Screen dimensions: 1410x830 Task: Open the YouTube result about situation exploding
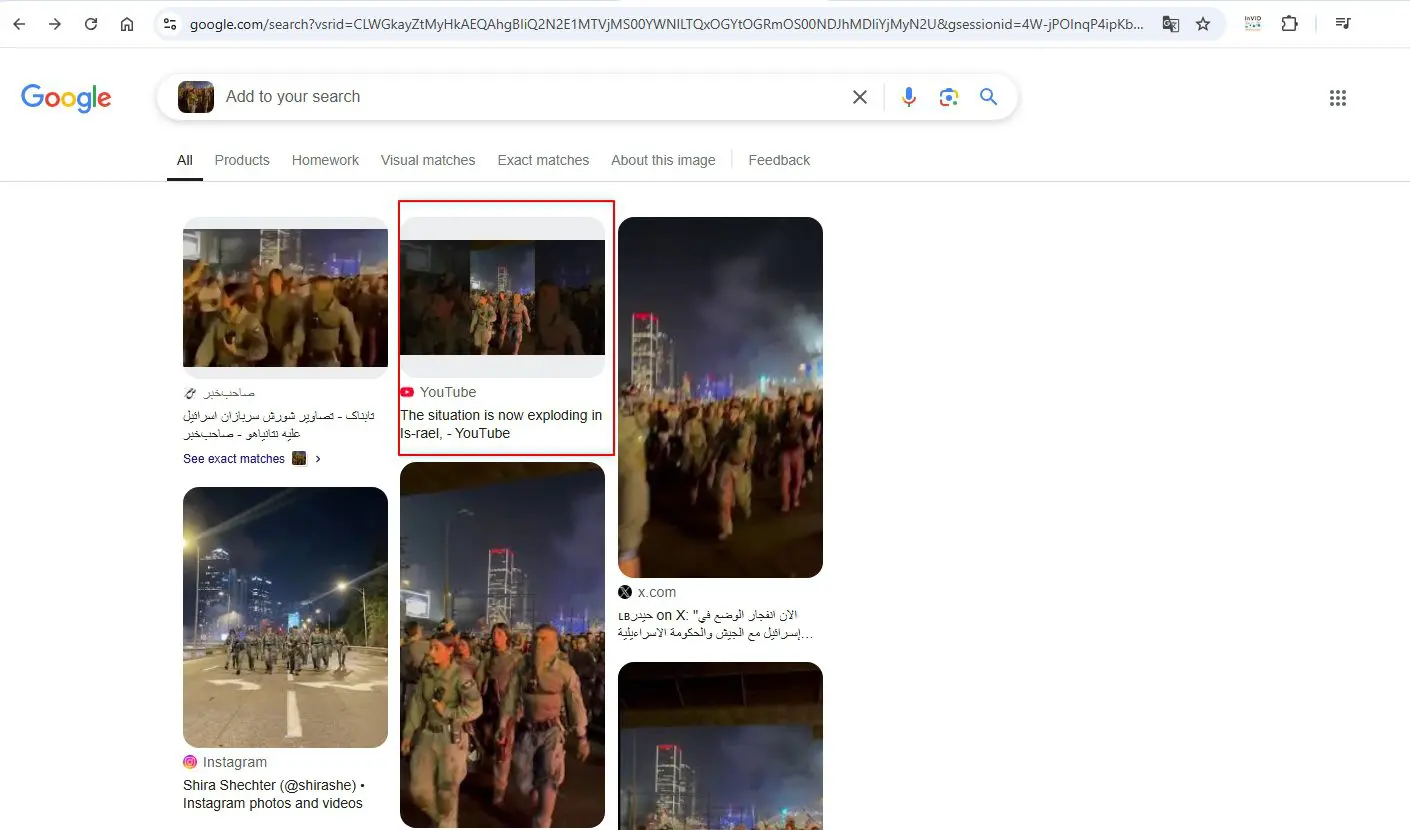(501, 424)
